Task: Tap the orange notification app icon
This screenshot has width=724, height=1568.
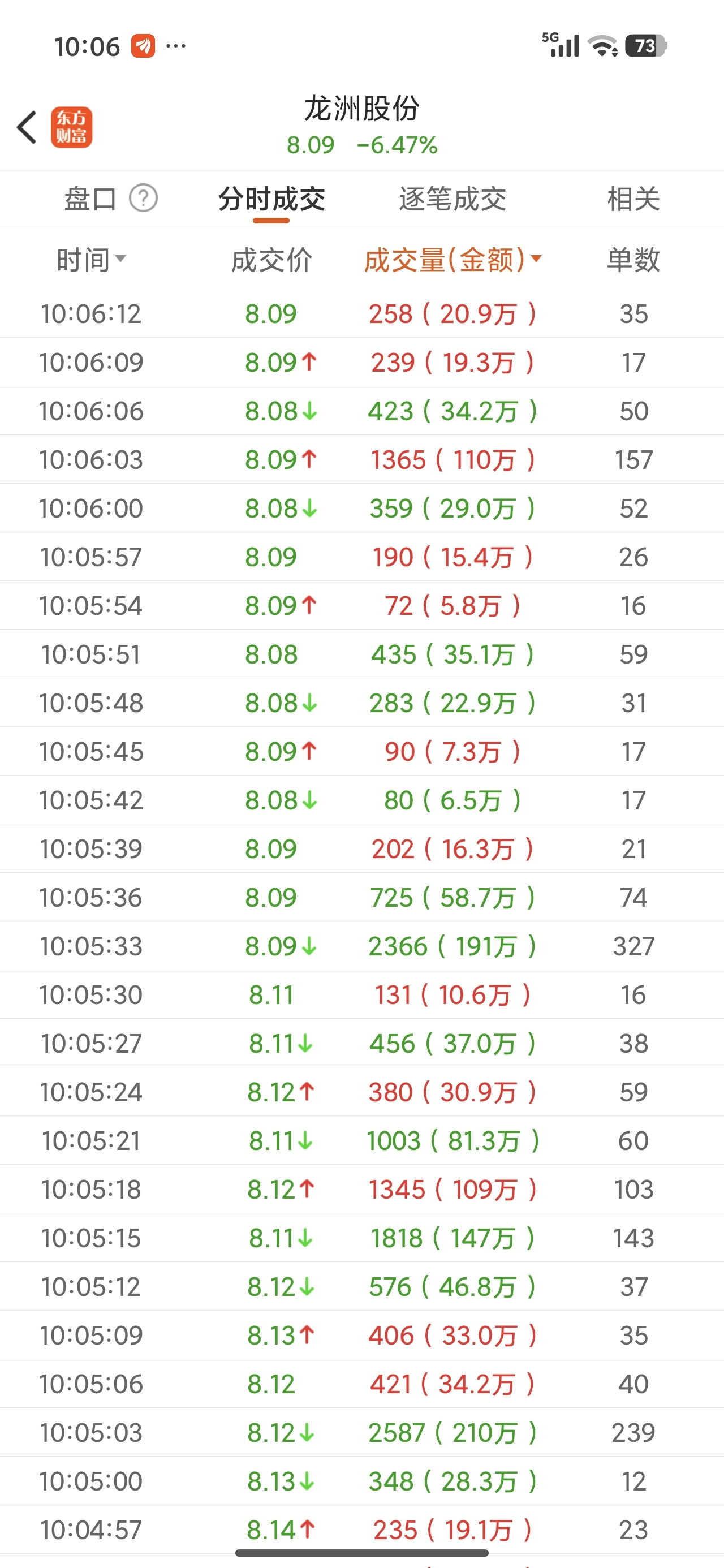Action: 143,46
